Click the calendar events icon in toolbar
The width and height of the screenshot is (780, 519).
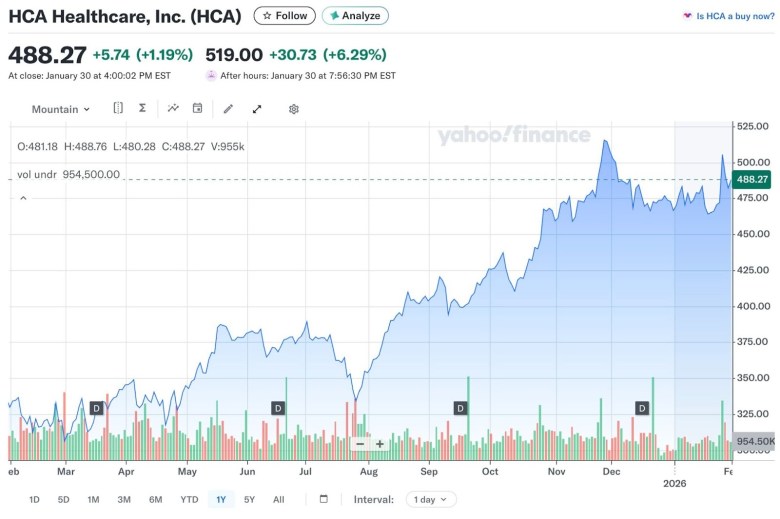[198, 108]
